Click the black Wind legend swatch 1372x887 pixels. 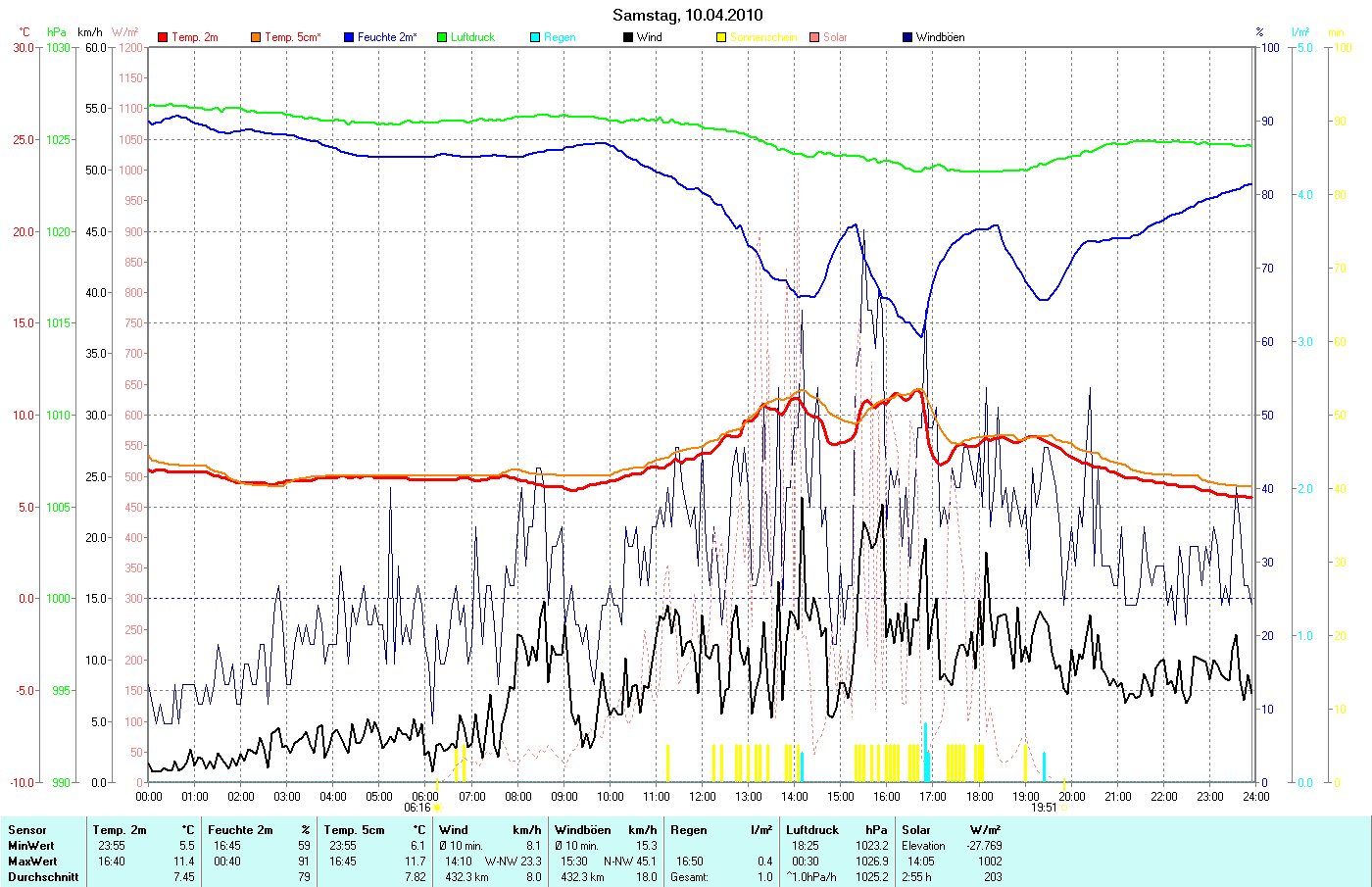click(628, 37)
